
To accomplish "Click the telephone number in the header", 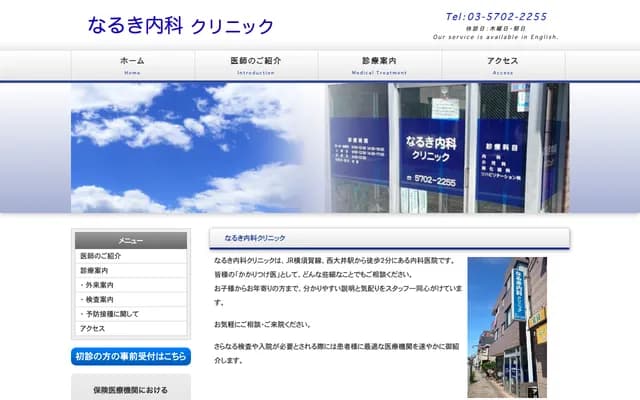I will [496, 17].
